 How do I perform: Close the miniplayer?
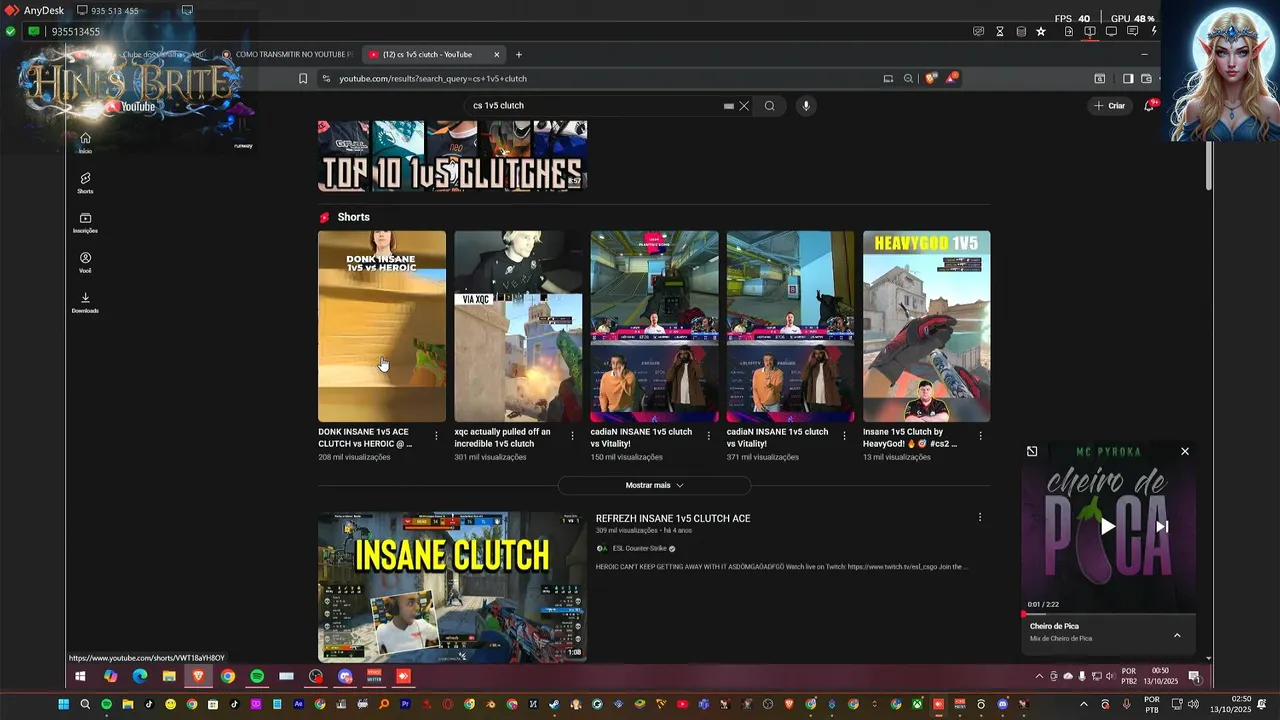click(1185, 451)
